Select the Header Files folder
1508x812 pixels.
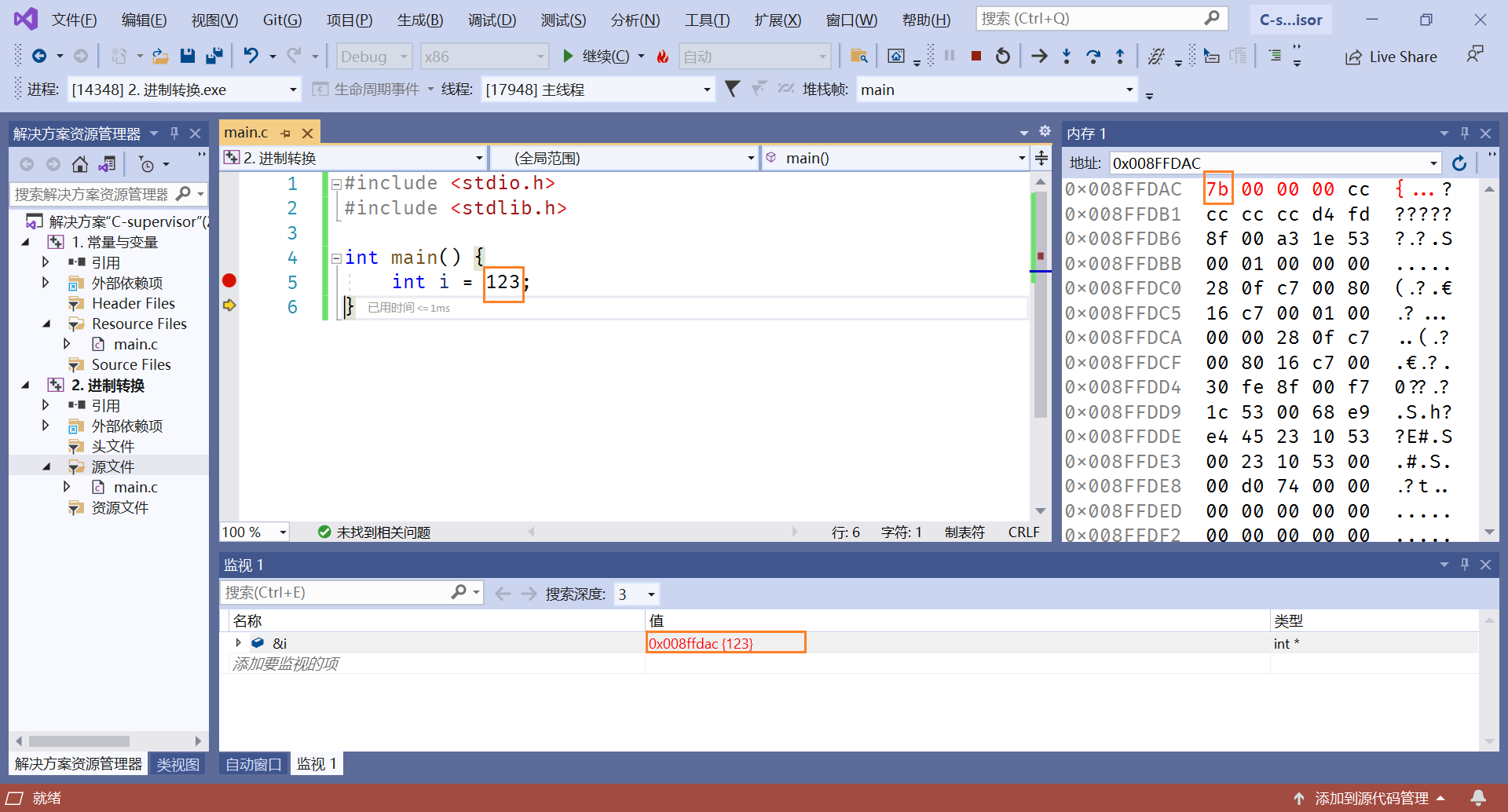point(133,303)
